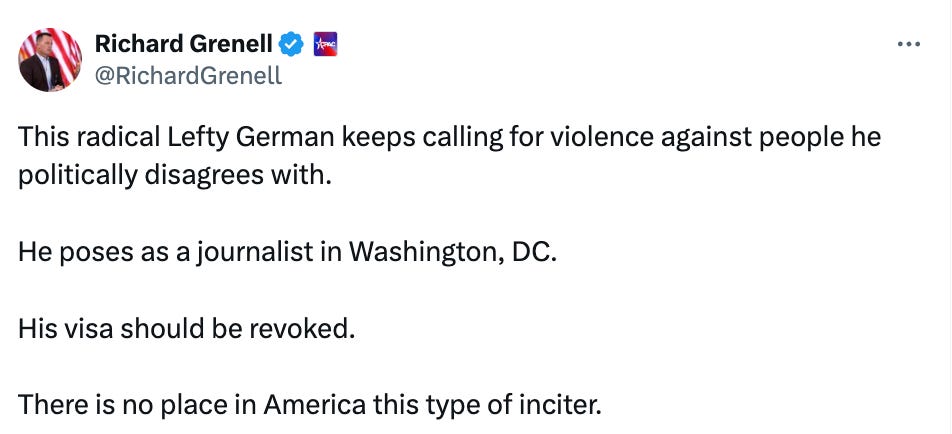952x434 pixels.
Task: Click the "There is no place in America" sentence
Action: [x=310, y=406]
